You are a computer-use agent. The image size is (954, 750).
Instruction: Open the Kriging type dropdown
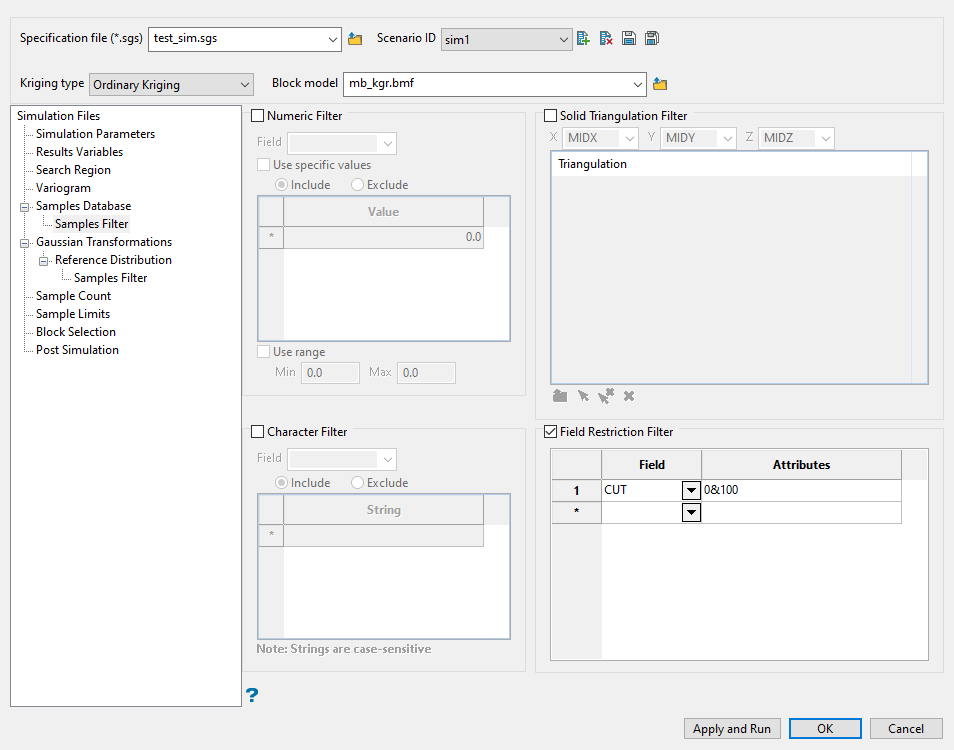[x=171, y=85]
